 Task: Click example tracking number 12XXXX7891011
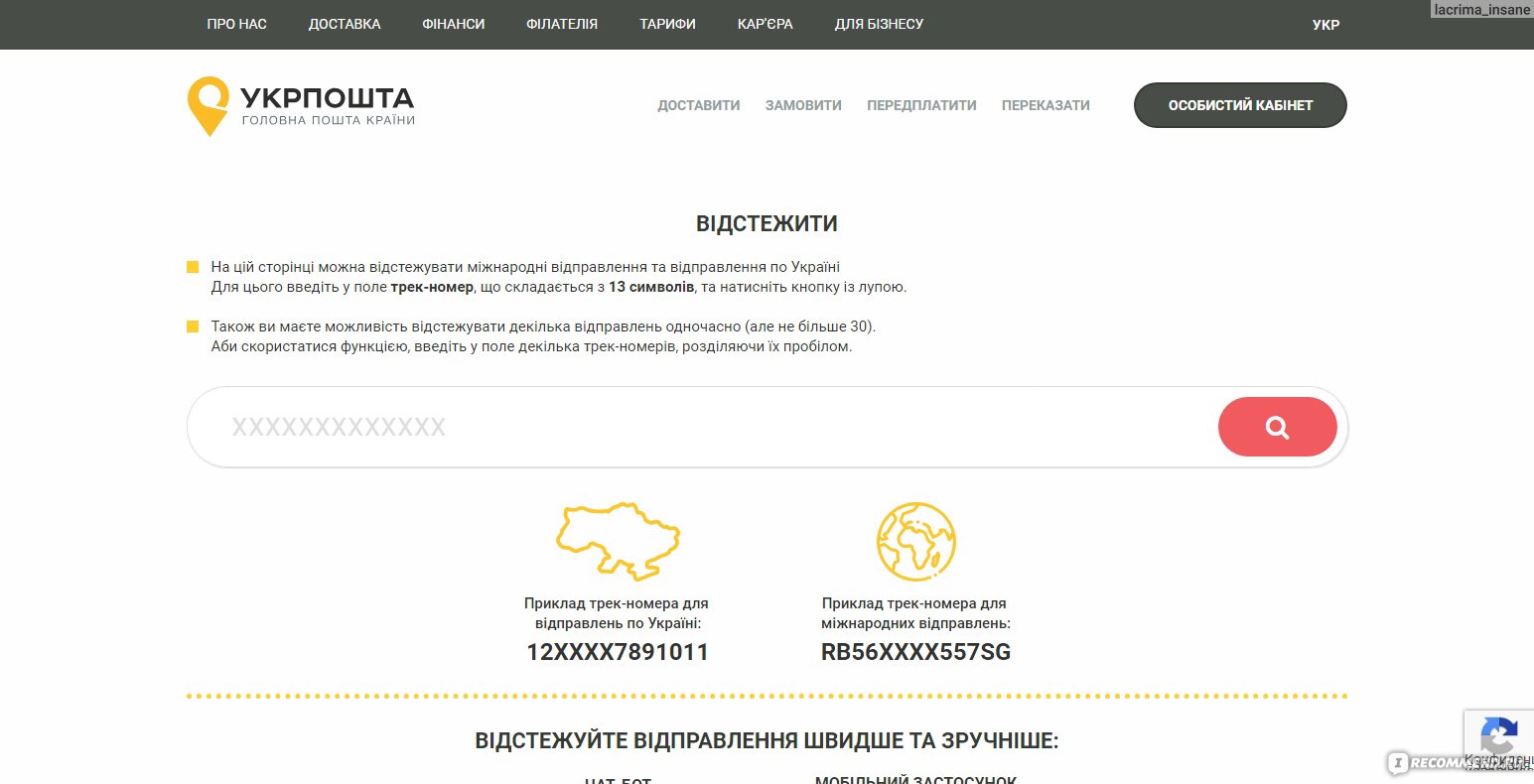618,652
